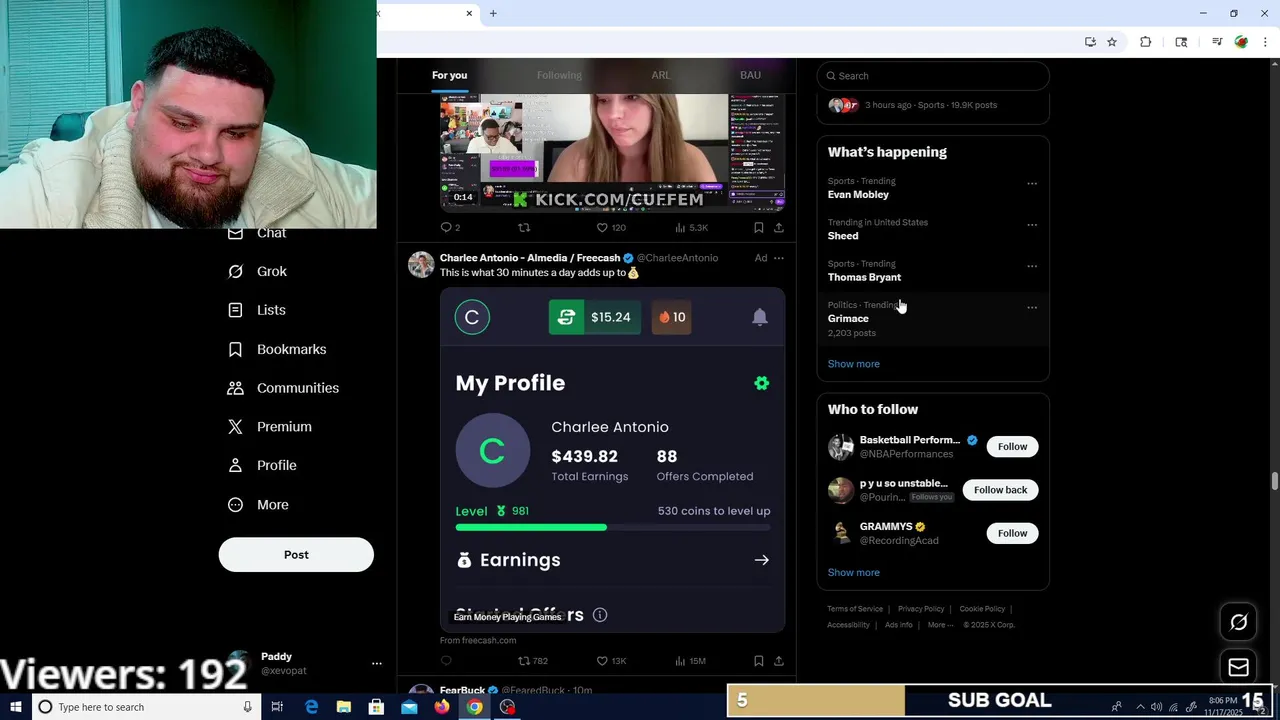This screenshot has width=1280, height=720.
Task: Bookmark the Freecash ad post
Action: point(759,661)
